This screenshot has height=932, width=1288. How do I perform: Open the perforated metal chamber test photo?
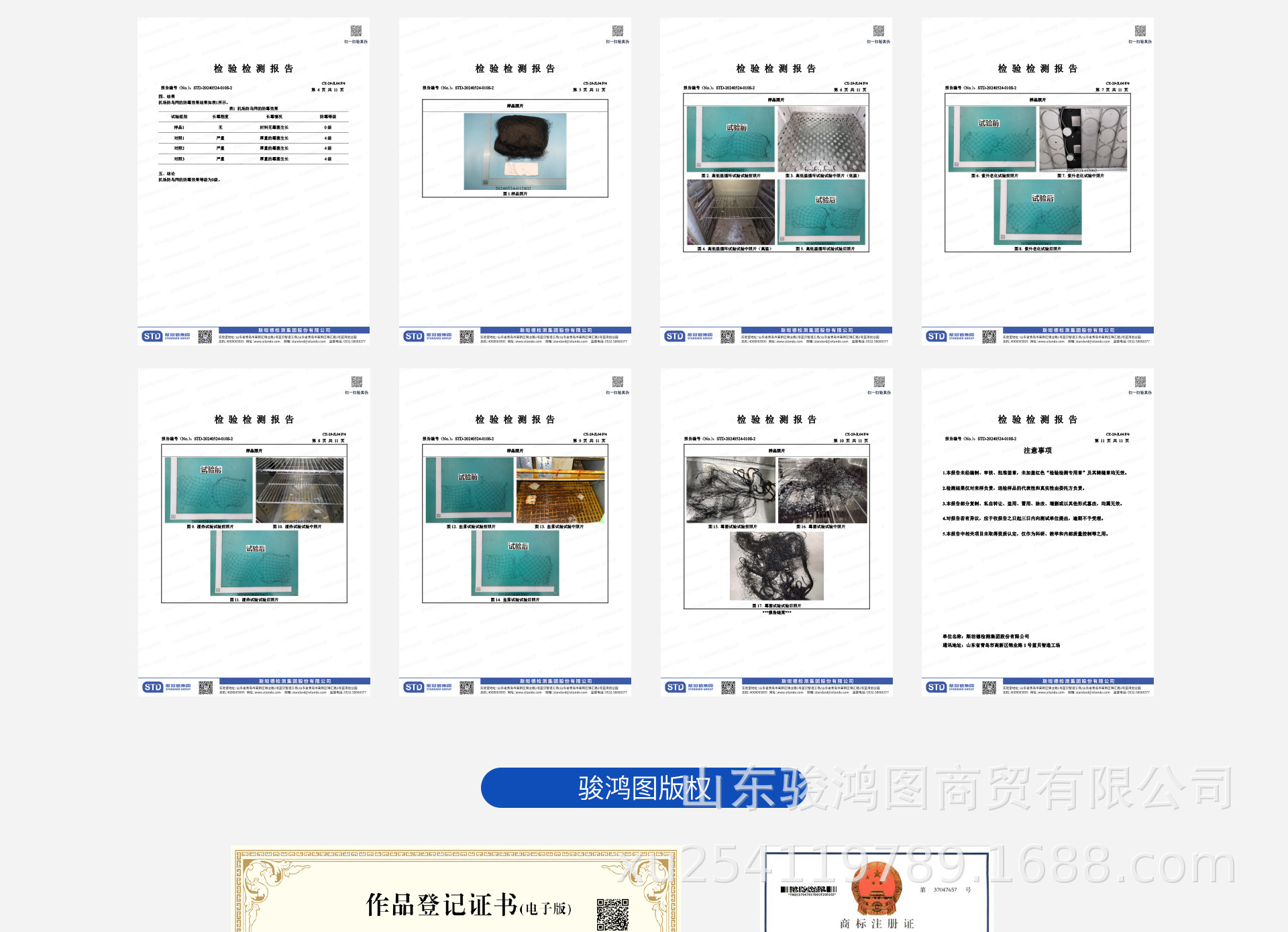[821, 140]
